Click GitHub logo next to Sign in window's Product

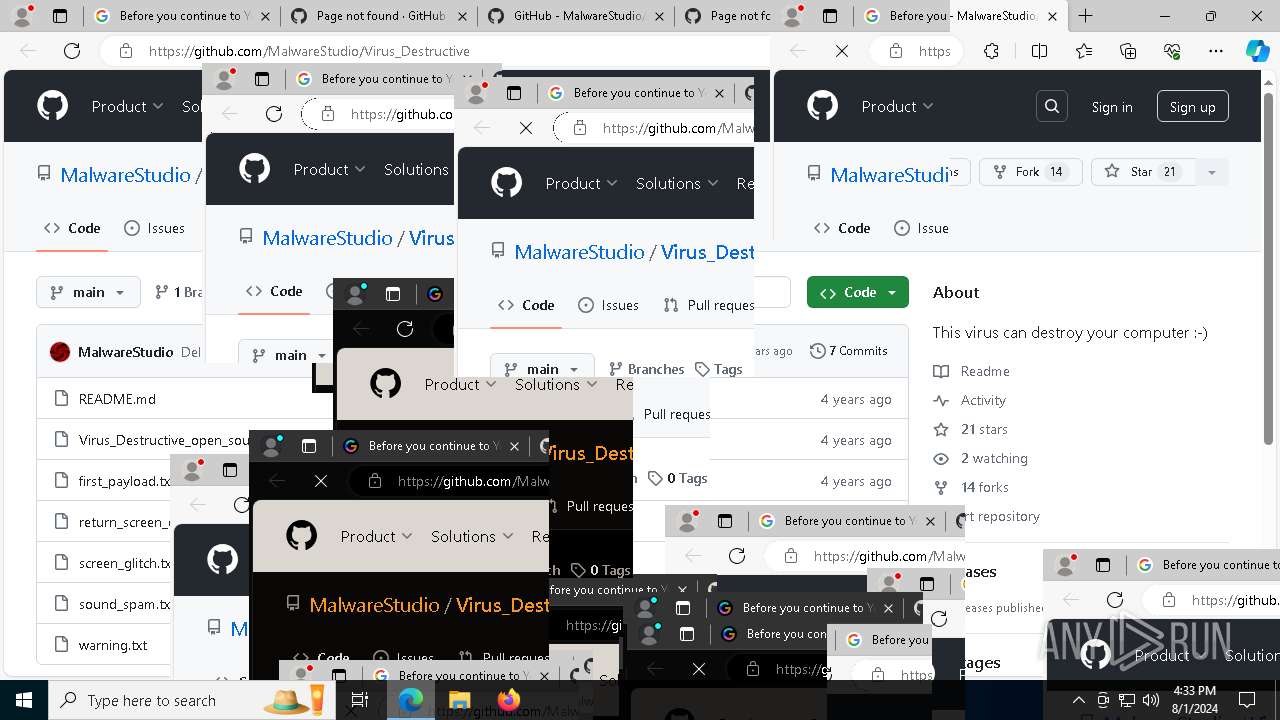(822, 106)
